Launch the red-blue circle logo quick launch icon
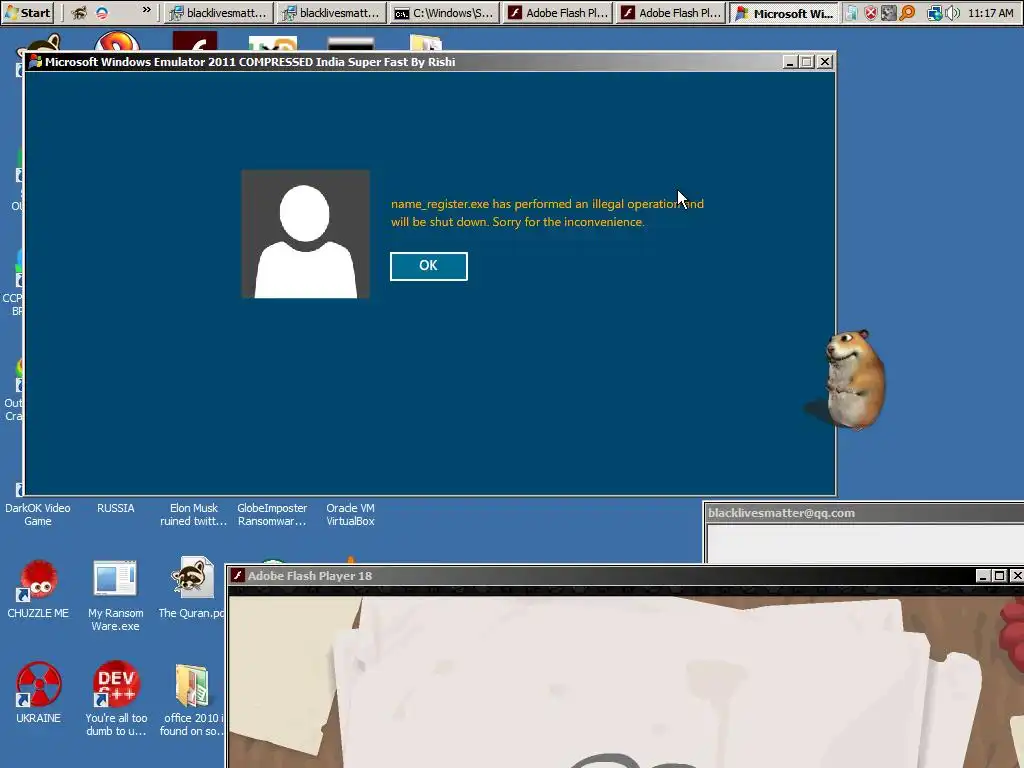The image size is (1024, 768). click(102, 12)
